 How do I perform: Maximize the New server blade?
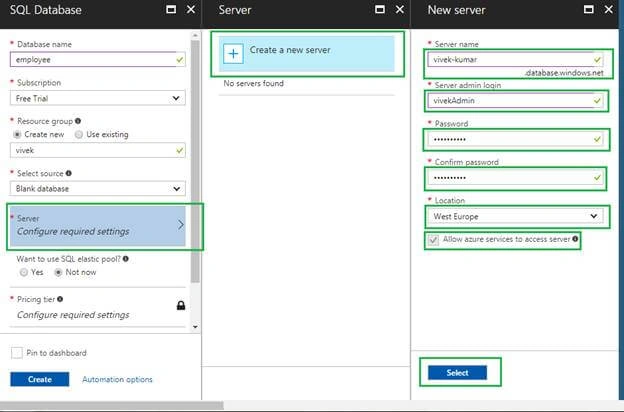click(589, 10)
